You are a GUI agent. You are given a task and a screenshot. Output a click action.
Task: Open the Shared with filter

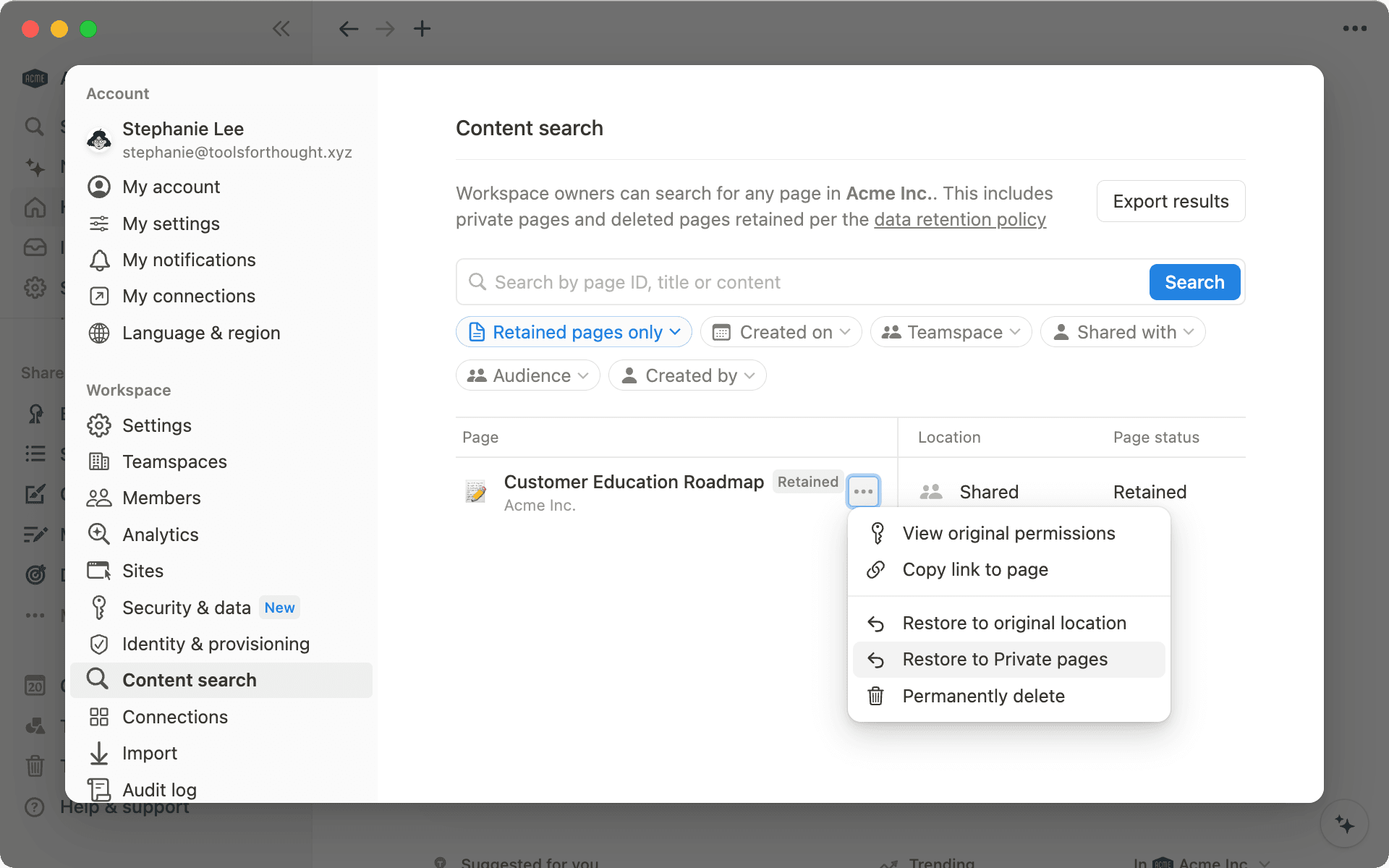[x=1122, y=332]
